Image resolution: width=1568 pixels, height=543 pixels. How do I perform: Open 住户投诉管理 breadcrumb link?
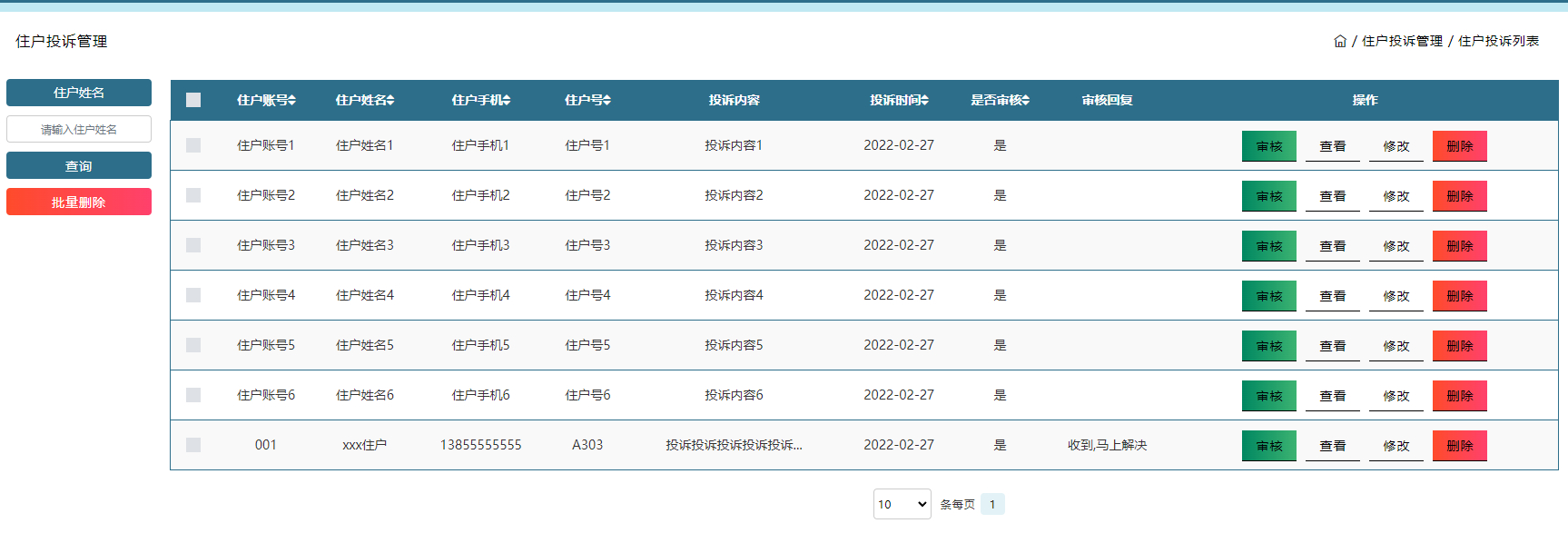[1402, 41]
